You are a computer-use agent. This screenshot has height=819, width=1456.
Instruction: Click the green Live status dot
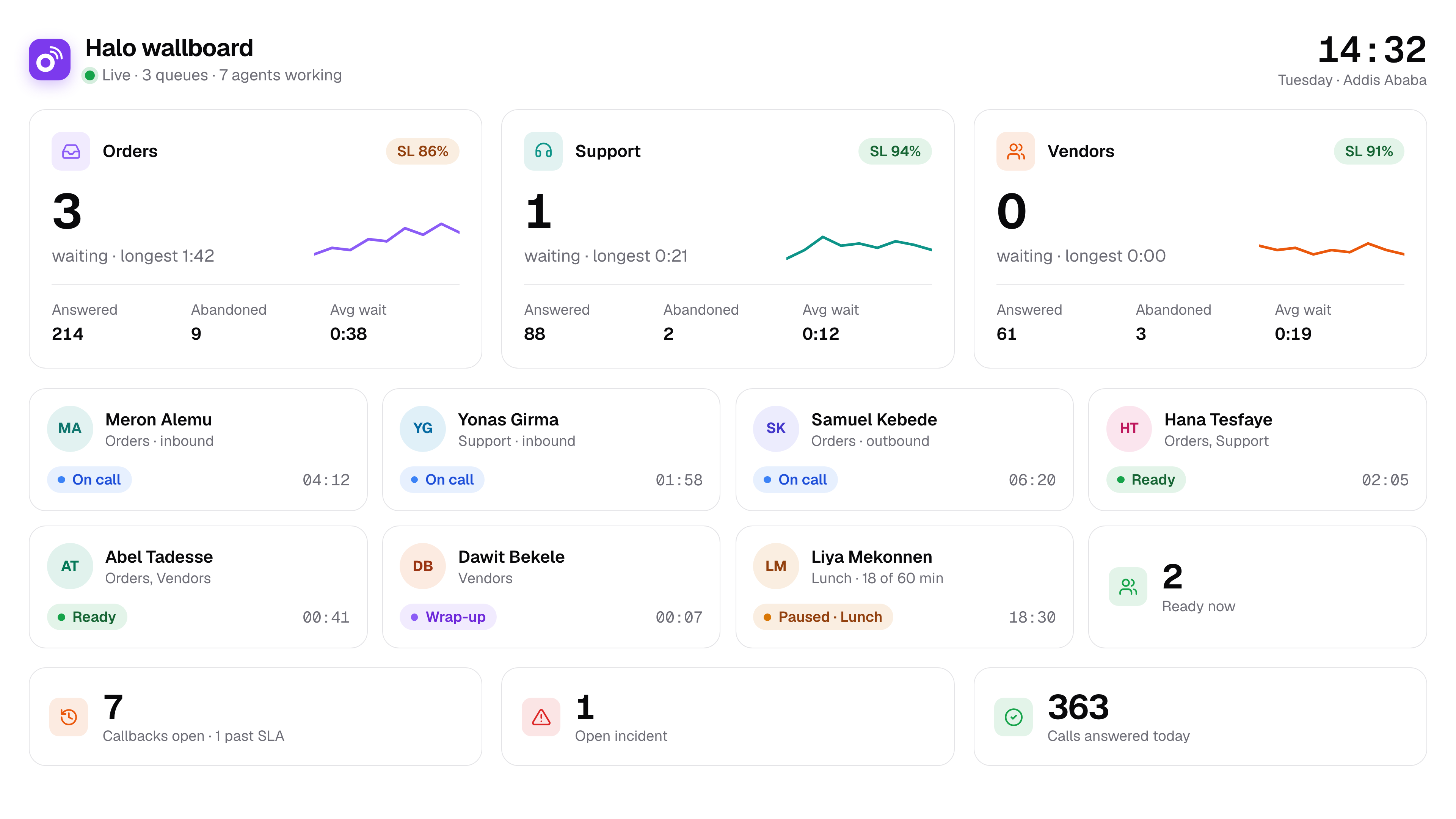[90, 75]
